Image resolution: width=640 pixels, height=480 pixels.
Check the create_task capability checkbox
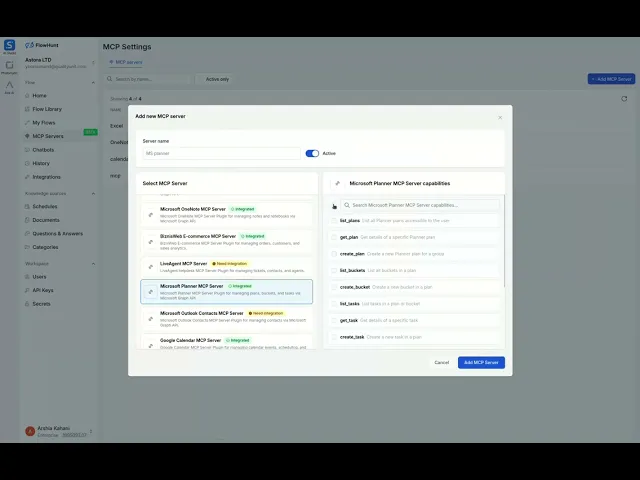[x=334, y=337]
